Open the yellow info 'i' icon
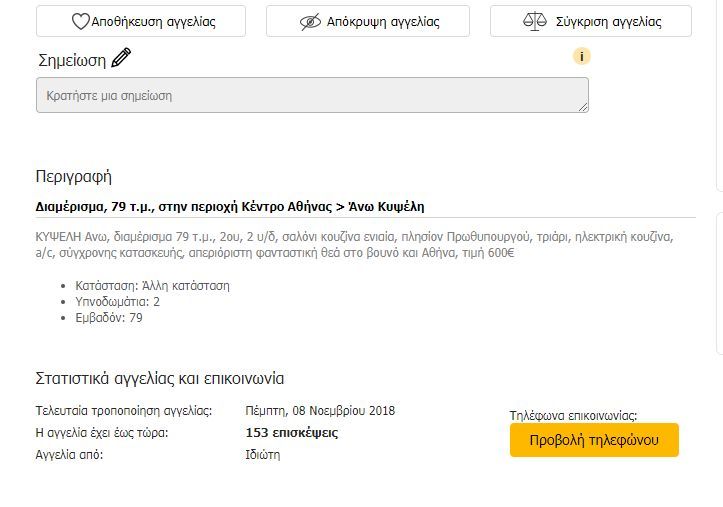Viewport: 723px width, 507px height. click(x=581, y=56)
